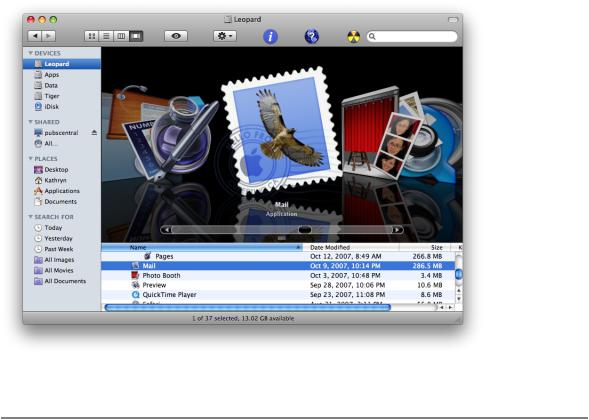589x420 pixels.
Task: Show All Images smart search
Action: [x=62, y=260]
